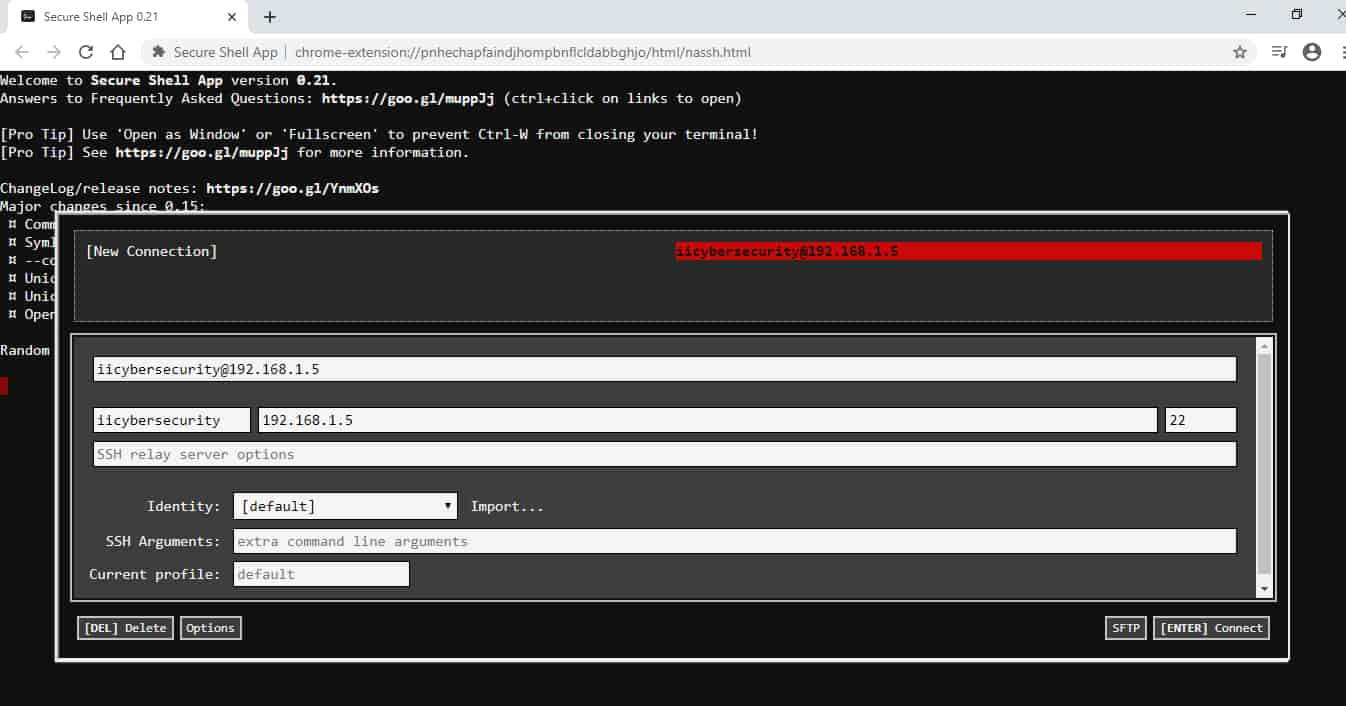Click the Import... link
The image size is (1346, 706).
pos(507,506)
